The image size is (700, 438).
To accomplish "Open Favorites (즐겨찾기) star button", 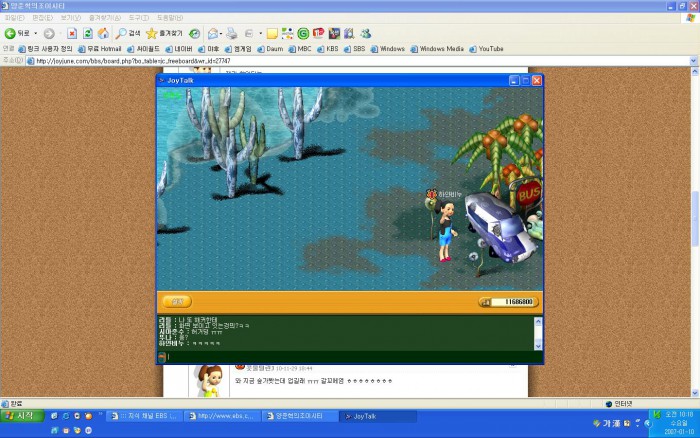I will (x=165, y=33).
